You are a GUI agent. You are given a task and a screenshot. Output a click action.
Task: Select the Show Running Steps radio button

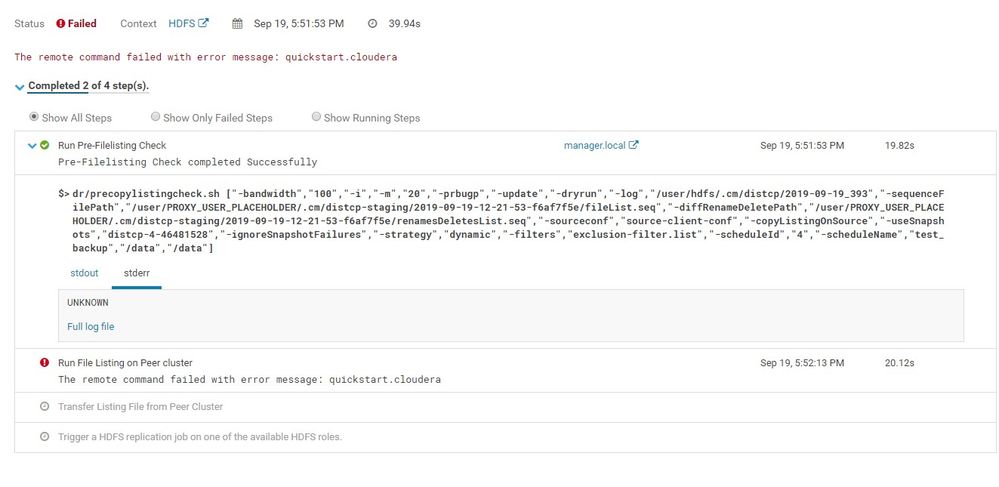(316, 117)
